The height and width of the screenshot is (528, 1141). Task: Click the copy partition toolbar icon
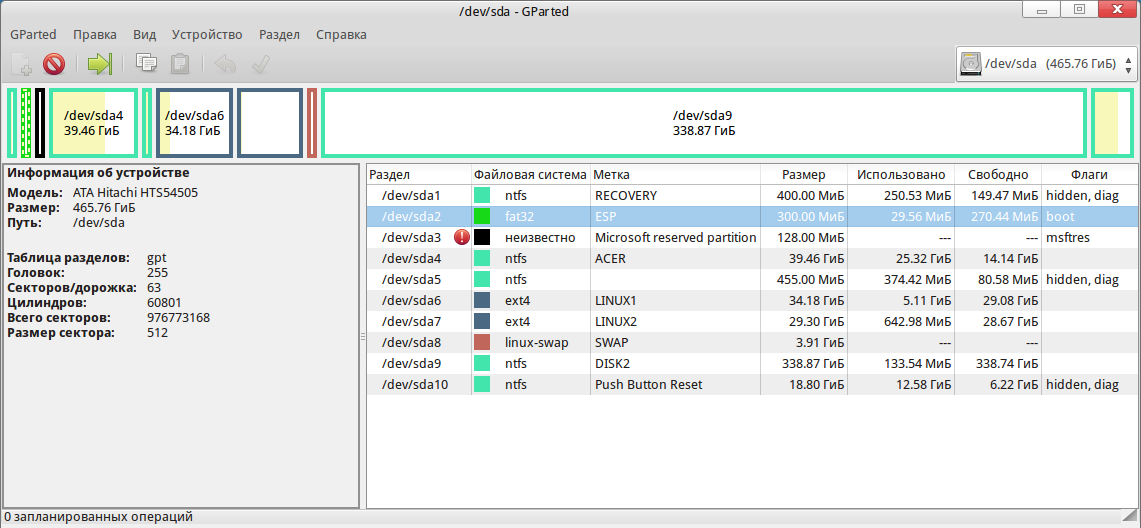coord(146,65)
